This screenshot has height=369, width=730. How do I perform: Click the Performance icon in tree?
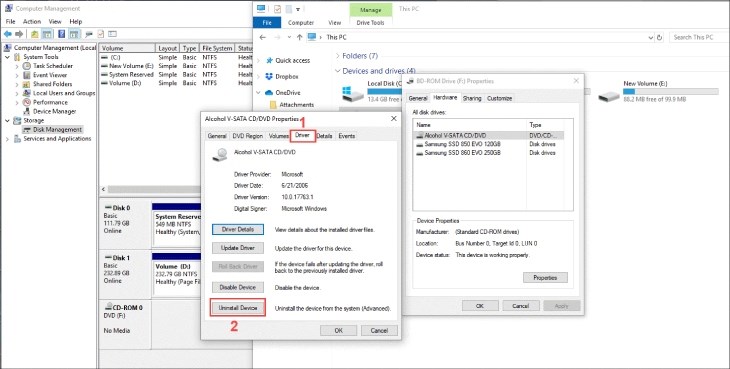tap(27, 102)
